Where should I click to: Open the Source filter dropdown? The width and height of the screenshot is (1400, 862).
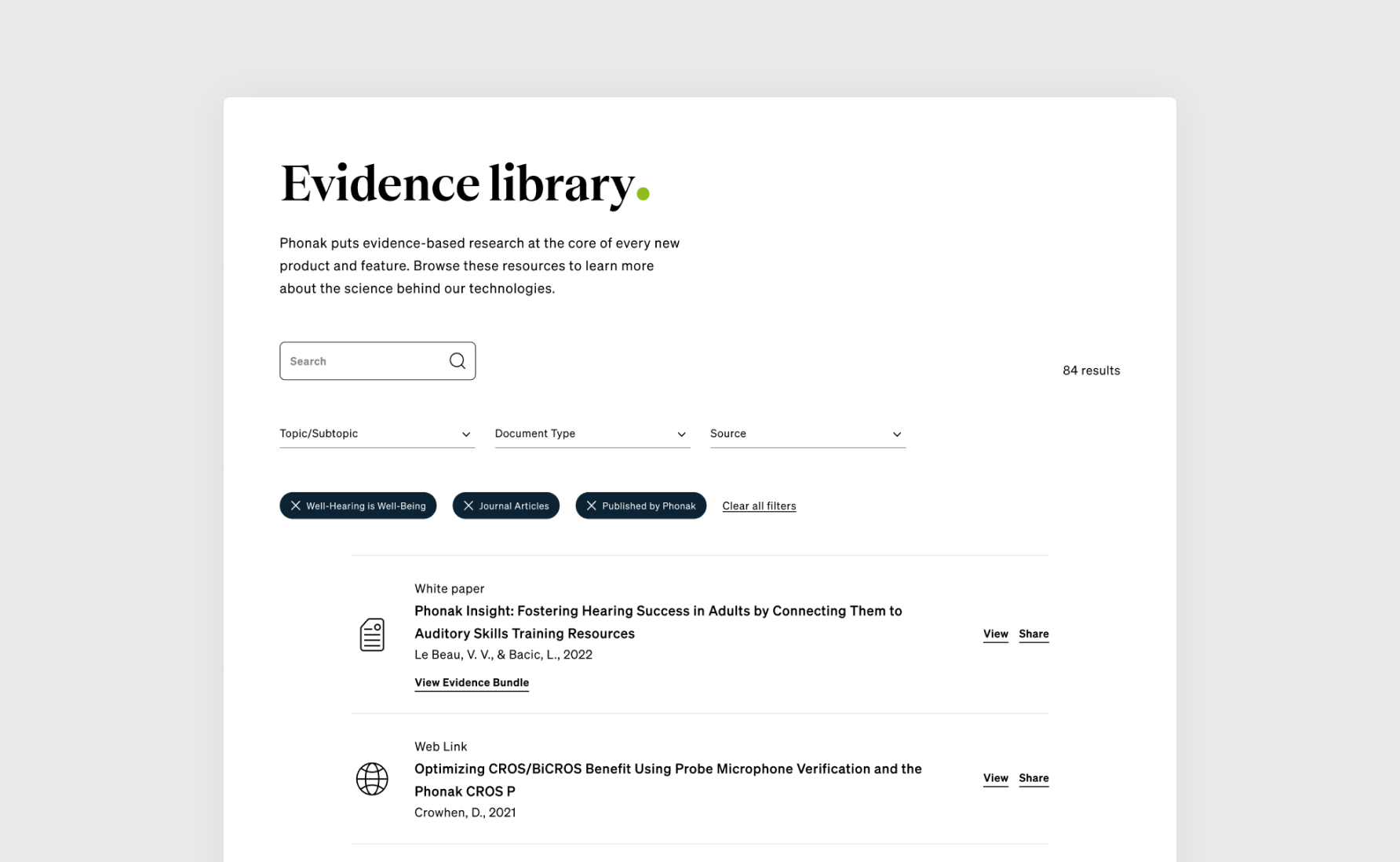click(x=808, y=433)
